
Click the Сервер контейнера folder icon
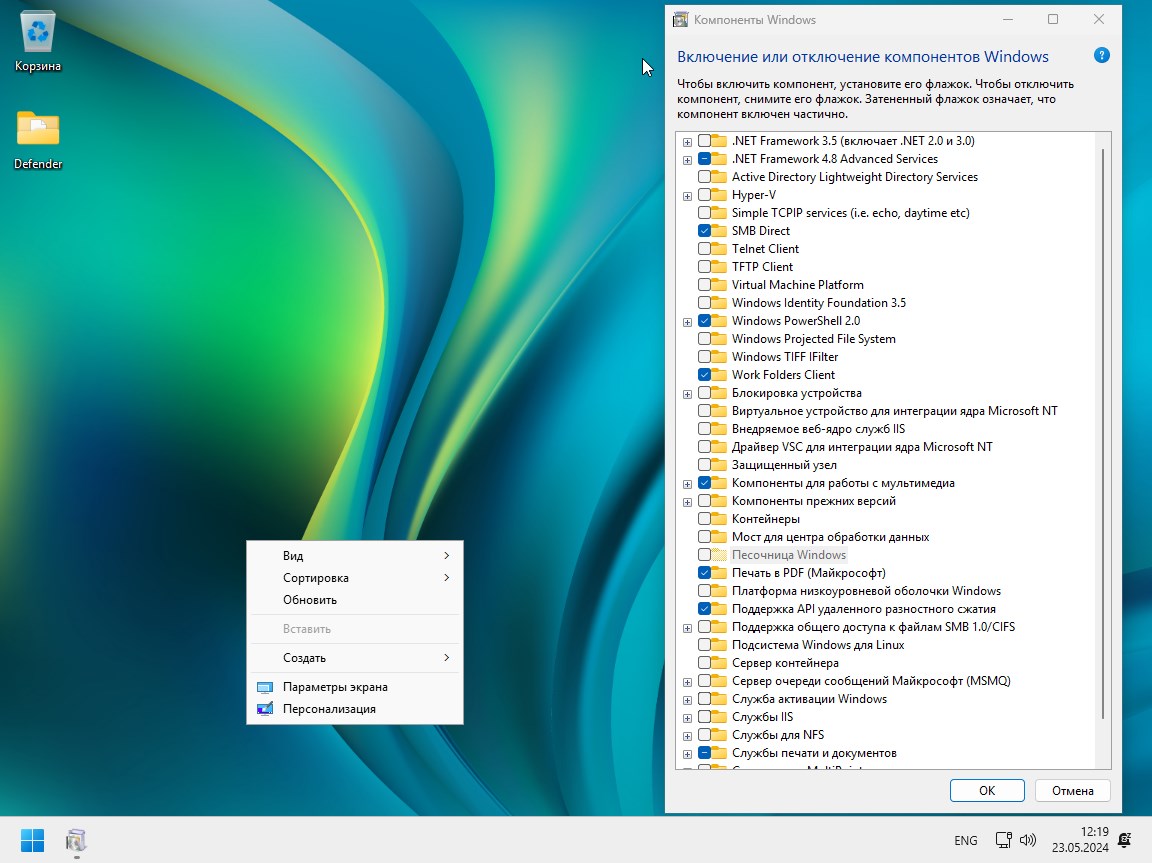719,662
